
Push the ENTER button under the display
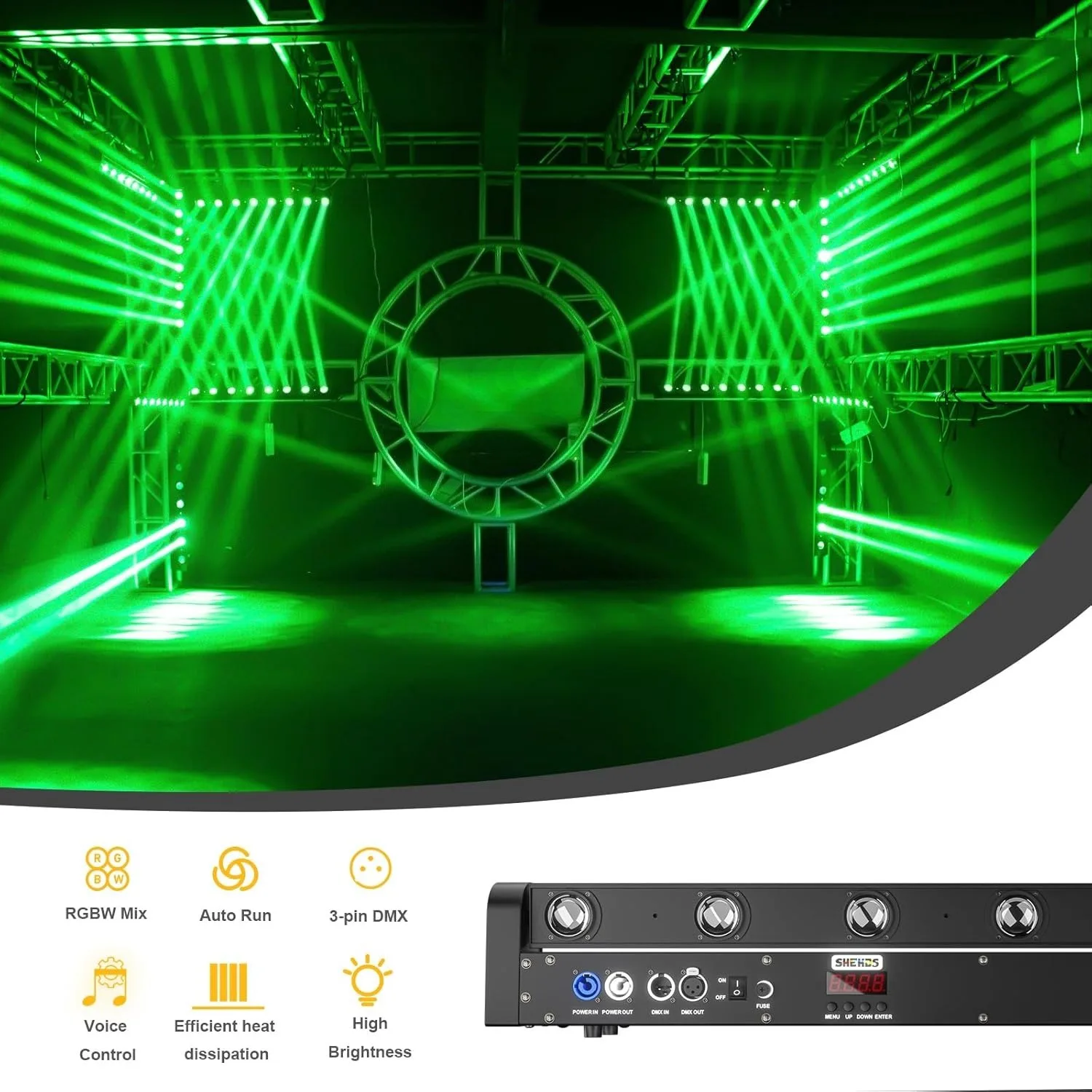[882, 1006]
